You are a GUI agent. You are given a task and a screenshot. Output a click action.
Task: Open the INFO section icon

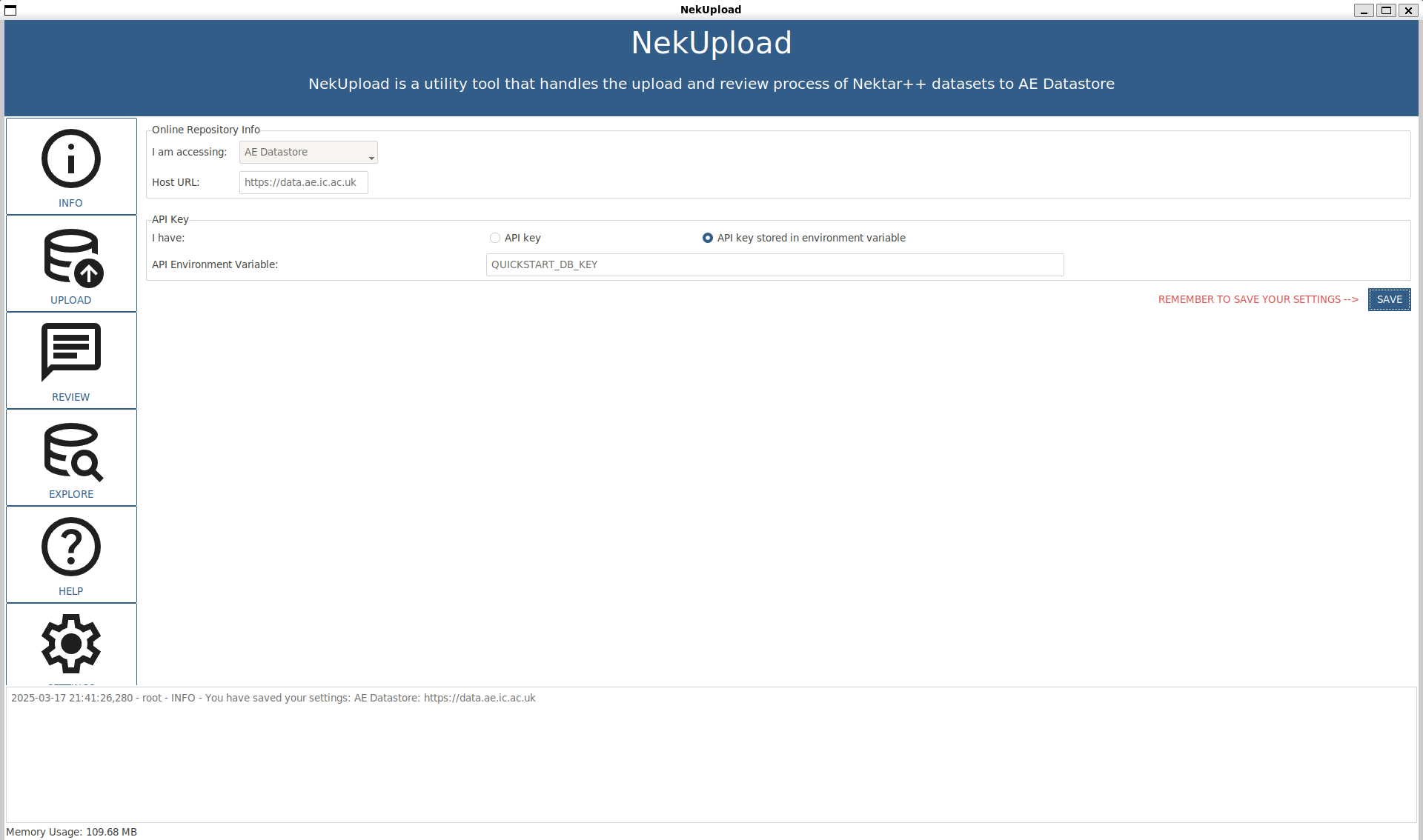pos(71,159)
